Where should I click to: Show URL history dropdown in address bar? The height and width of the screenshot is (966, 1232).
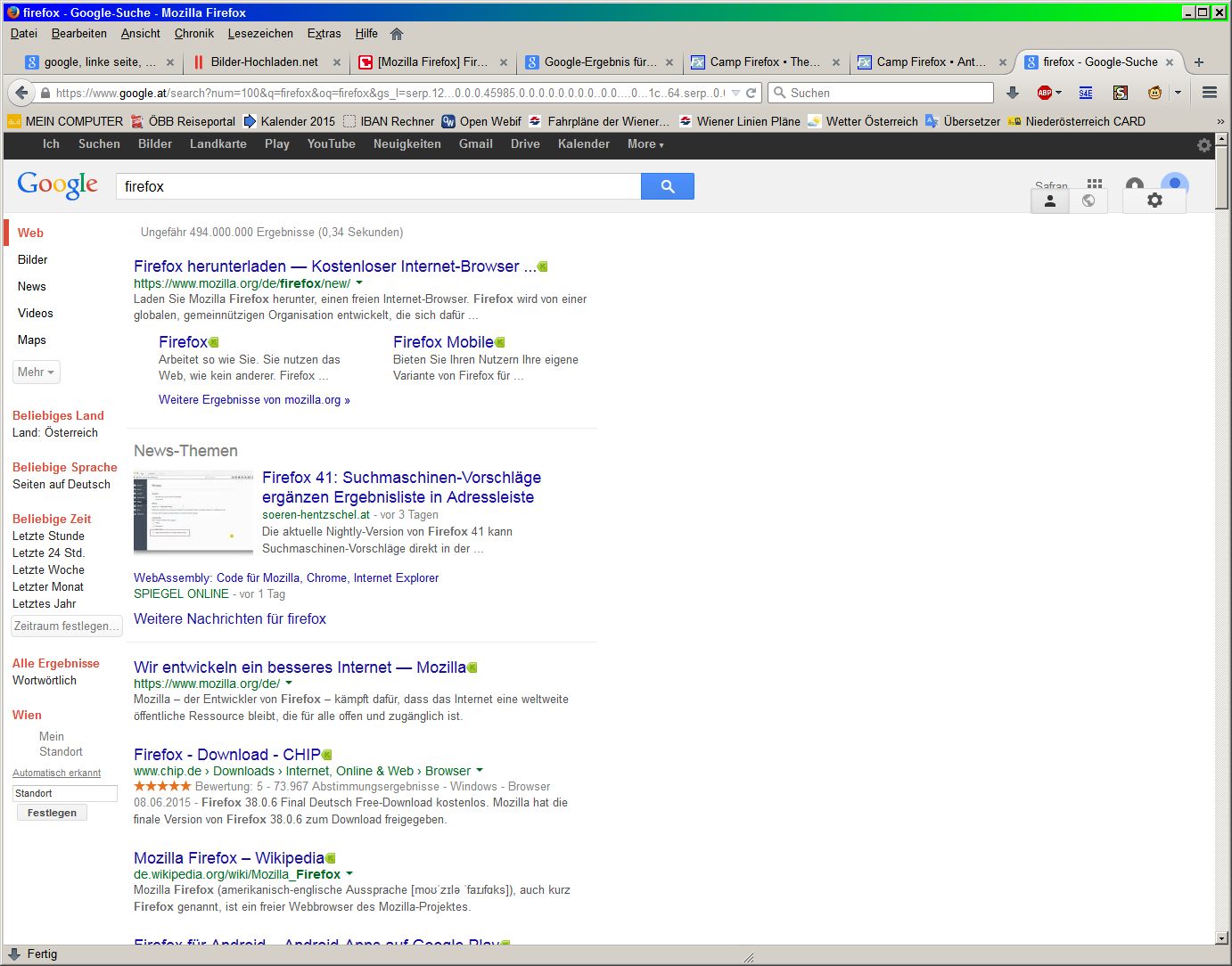736,93
